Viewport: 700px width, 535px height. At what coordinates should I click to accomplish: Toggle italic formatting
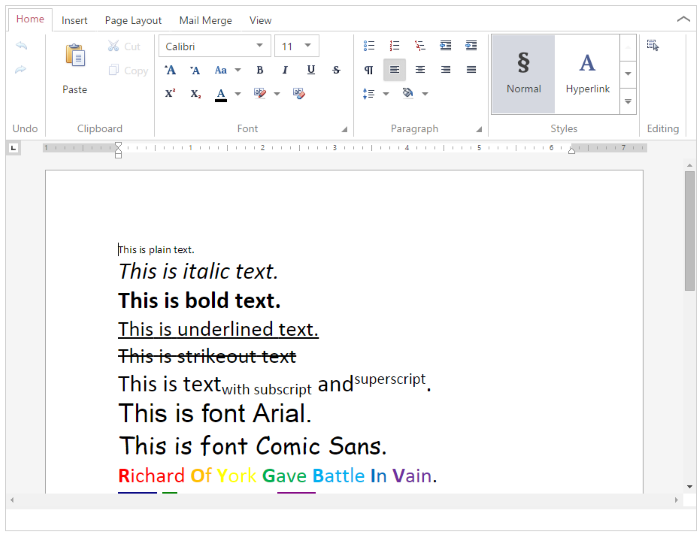tap(285, 70)
